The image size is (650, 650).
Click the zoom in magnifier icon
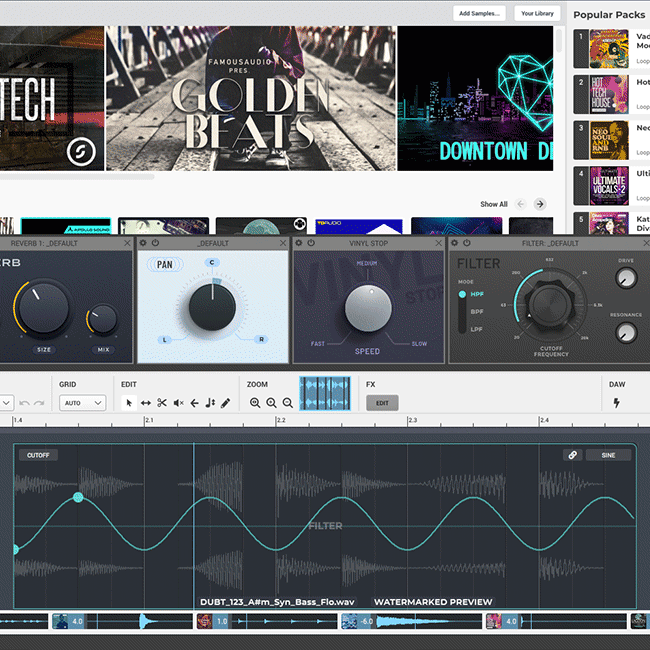click(271, 403)
